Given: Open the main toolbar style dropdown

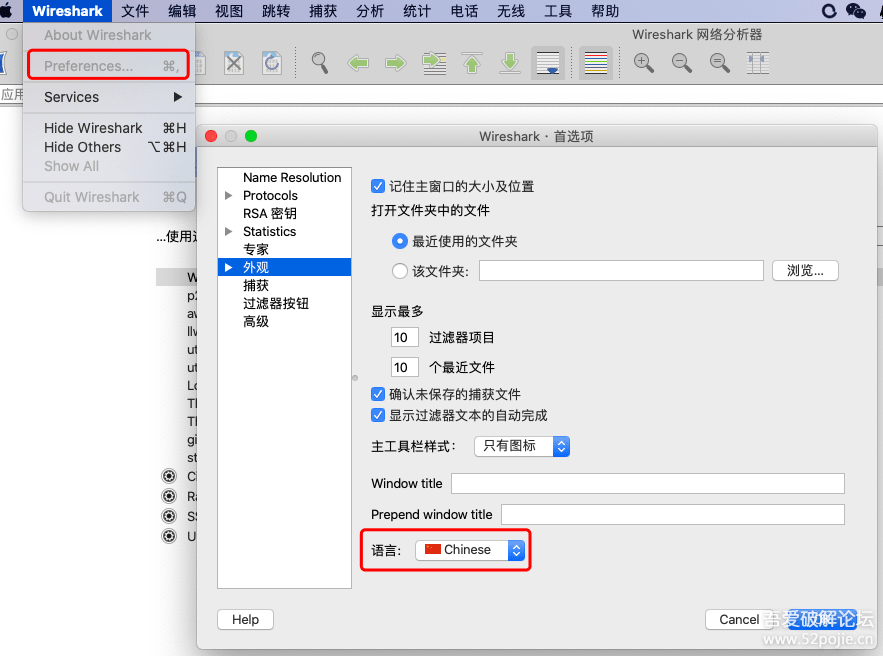Looking at the screenshot, I should click(522, 446).
